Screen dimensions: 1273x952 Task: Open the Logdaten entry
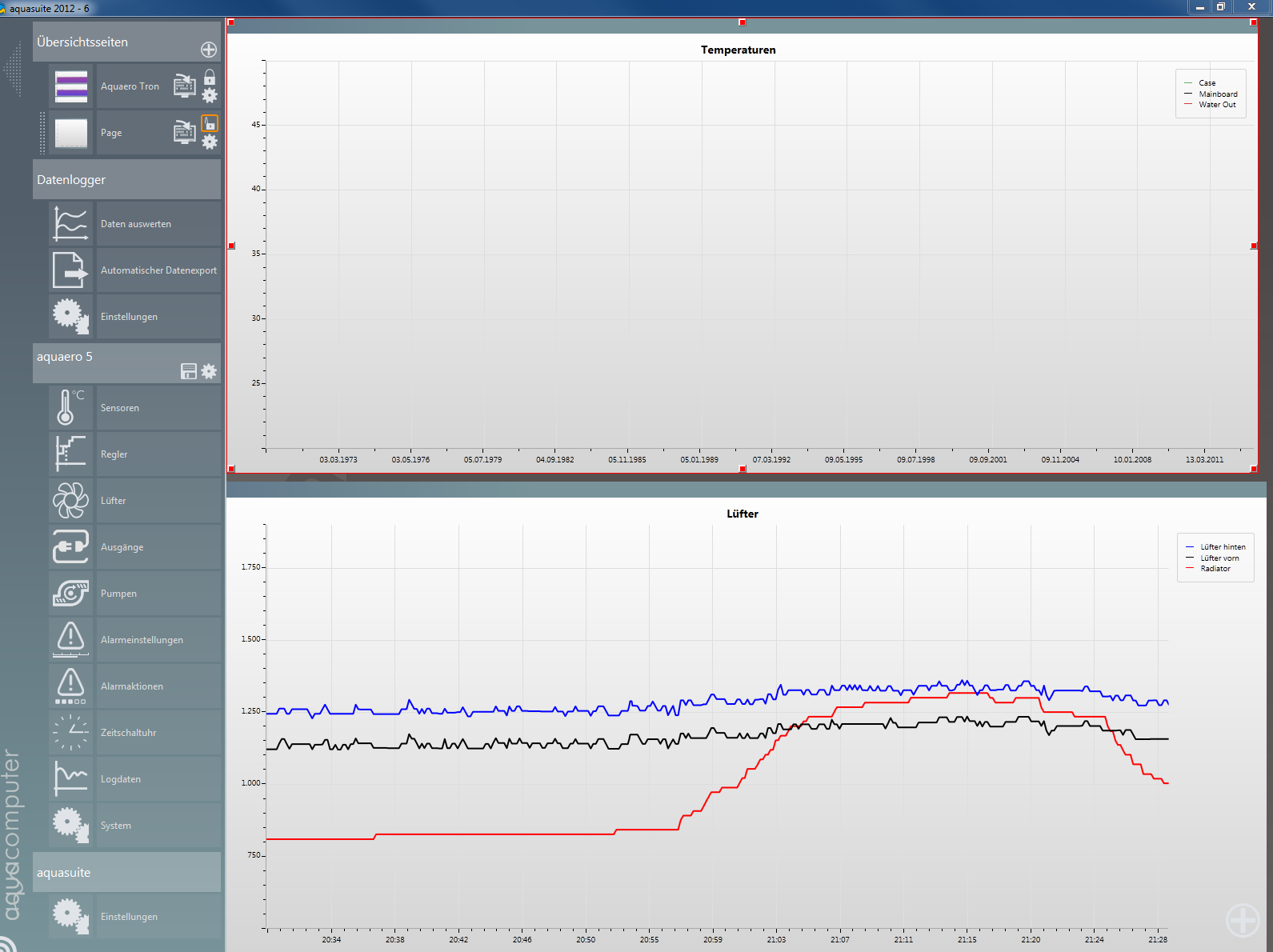coord(121,779)
